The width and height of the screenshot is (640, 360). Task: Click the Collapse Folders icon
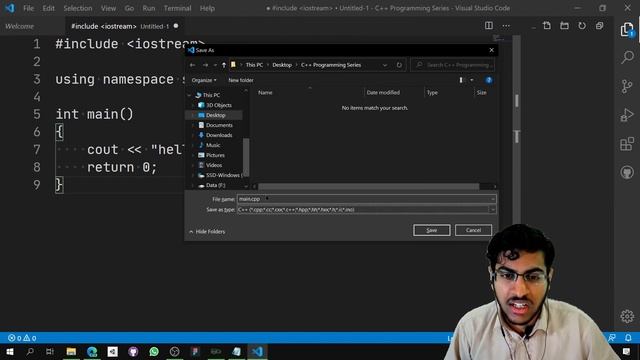599,26
